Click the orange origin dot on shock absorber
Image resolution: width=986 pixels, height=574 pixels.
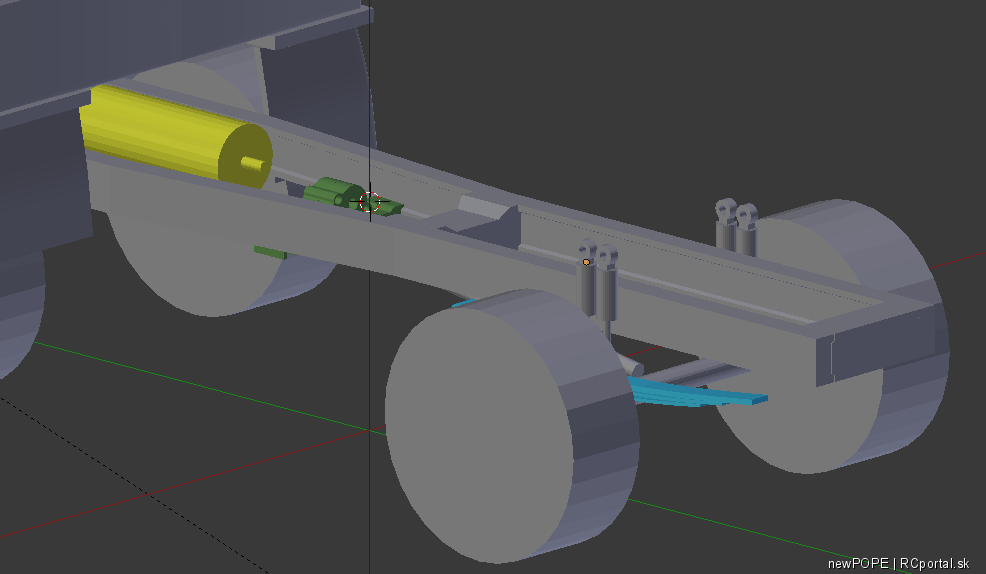click(586, 262)
